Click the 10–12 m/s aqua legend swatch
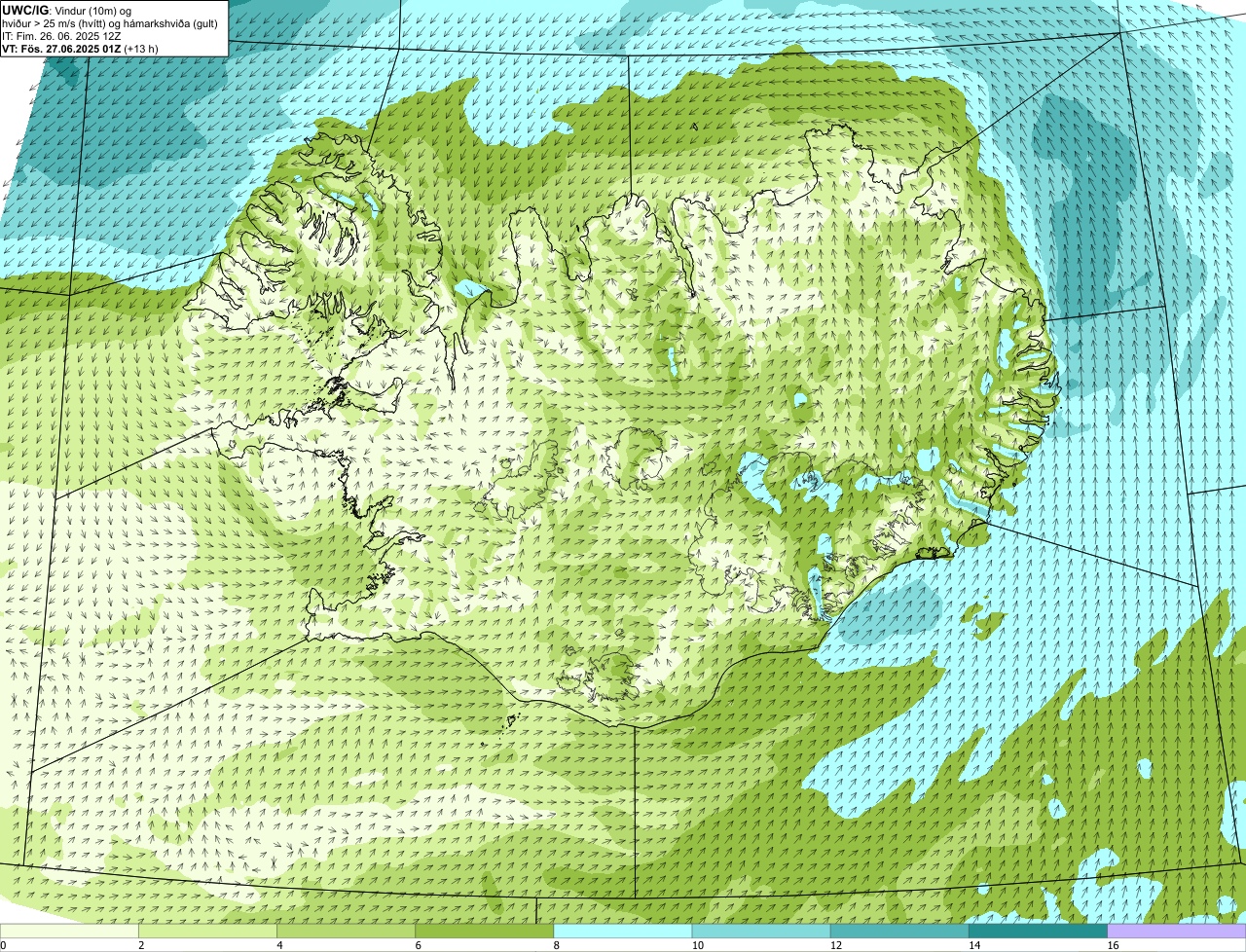1246x952 pixels. click(x=761, y=931)
